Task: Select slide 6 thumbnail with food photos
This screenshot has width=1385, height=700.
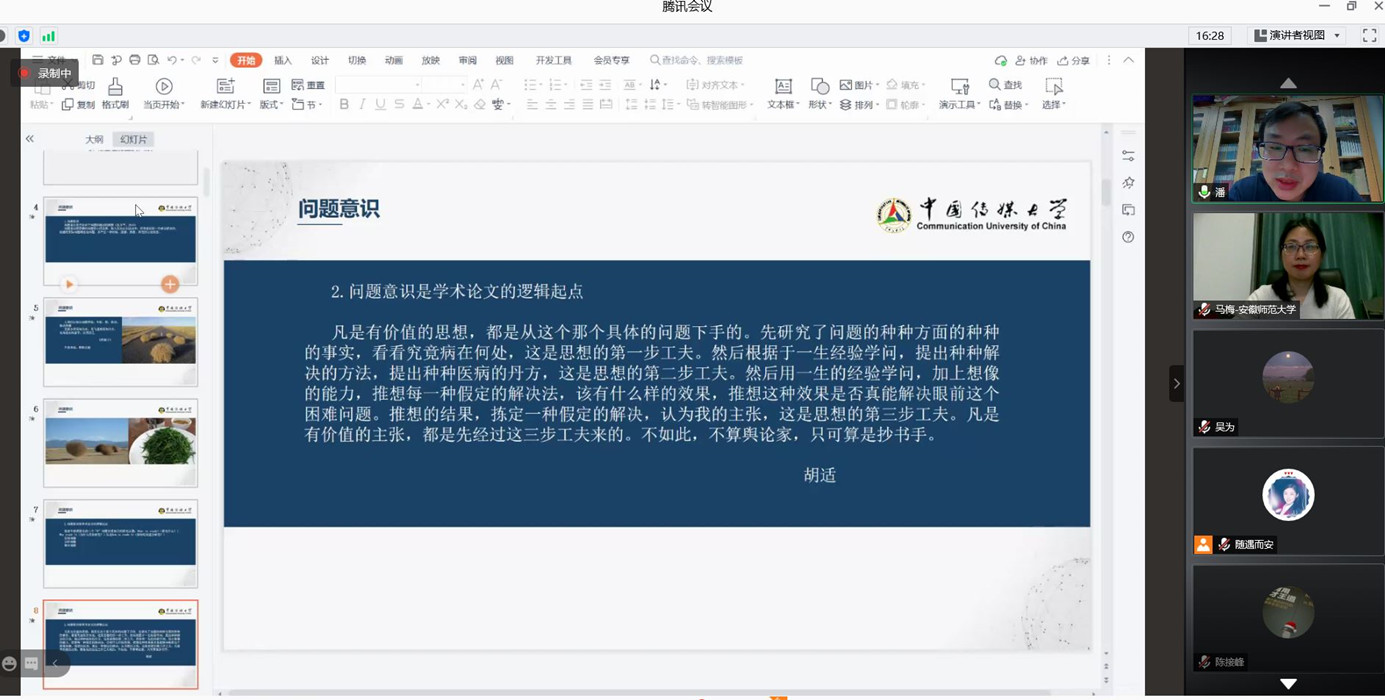Action: [120, 443]
